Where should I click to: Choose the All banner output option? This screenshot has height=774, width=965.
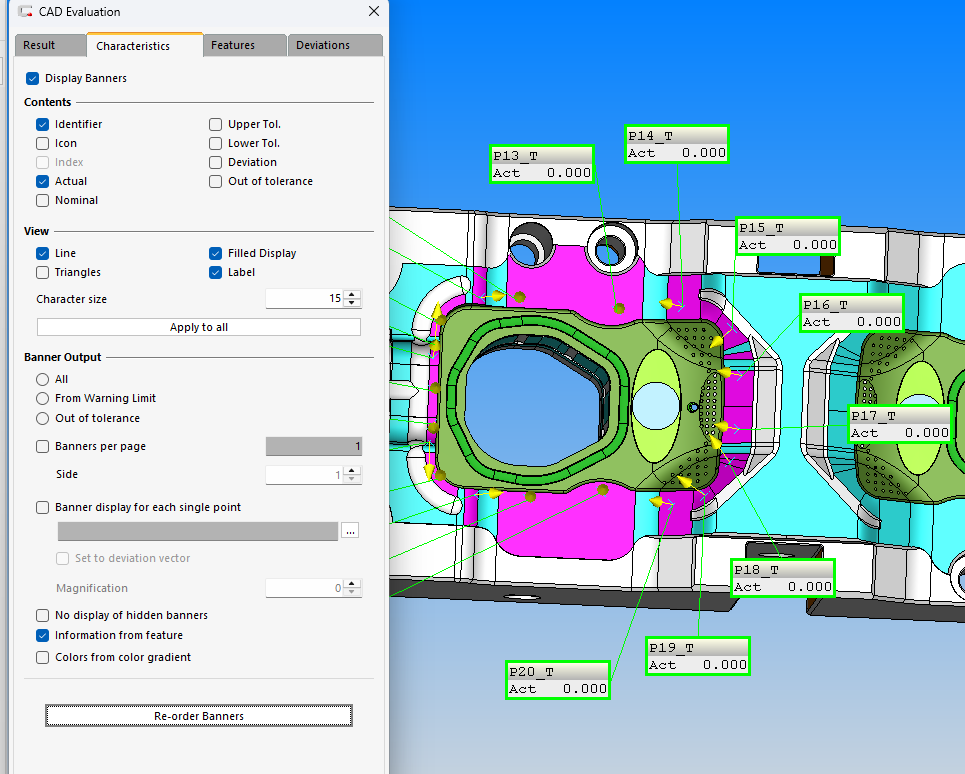point(42,380)
